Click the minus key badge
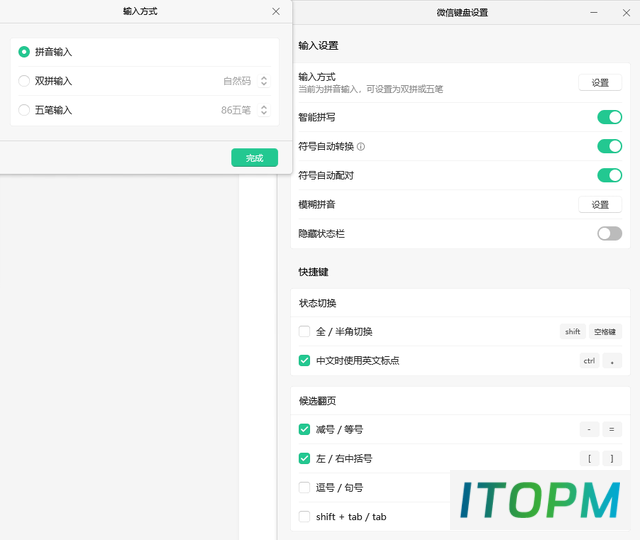 589,429
